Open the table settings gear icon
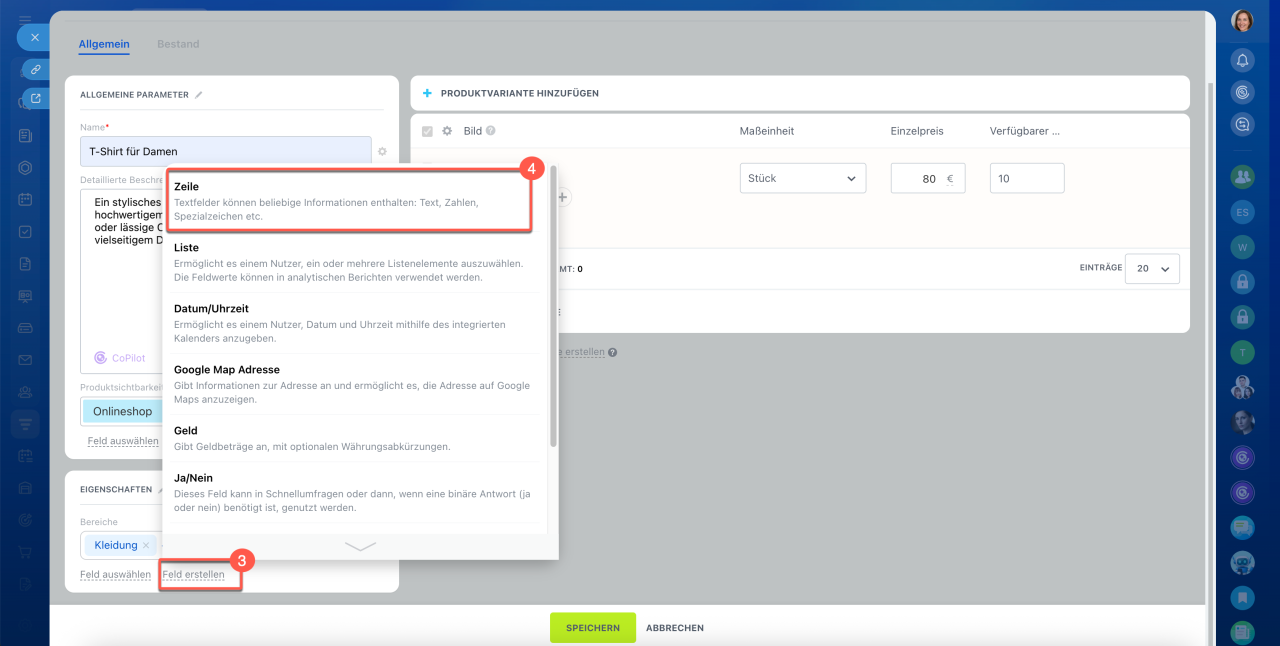 (x=447, y=131)
